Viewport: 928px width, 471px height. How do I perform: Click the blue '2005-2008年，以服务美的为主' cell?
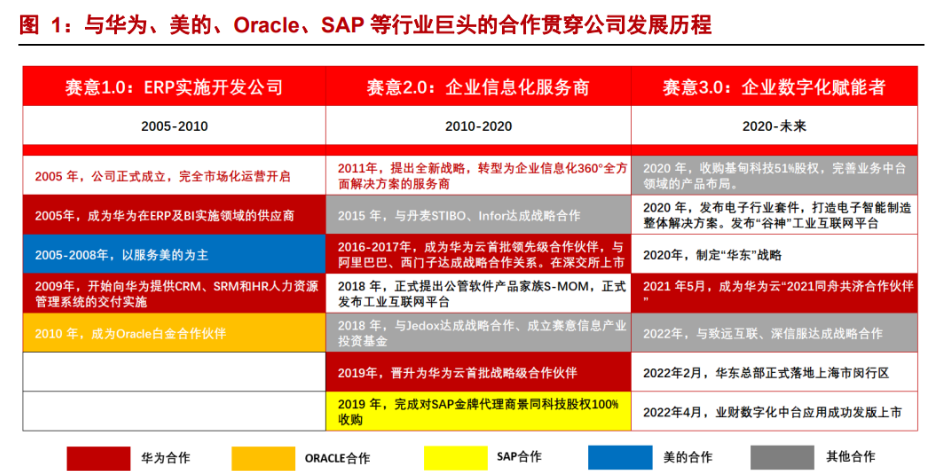[x=174, y=254]
